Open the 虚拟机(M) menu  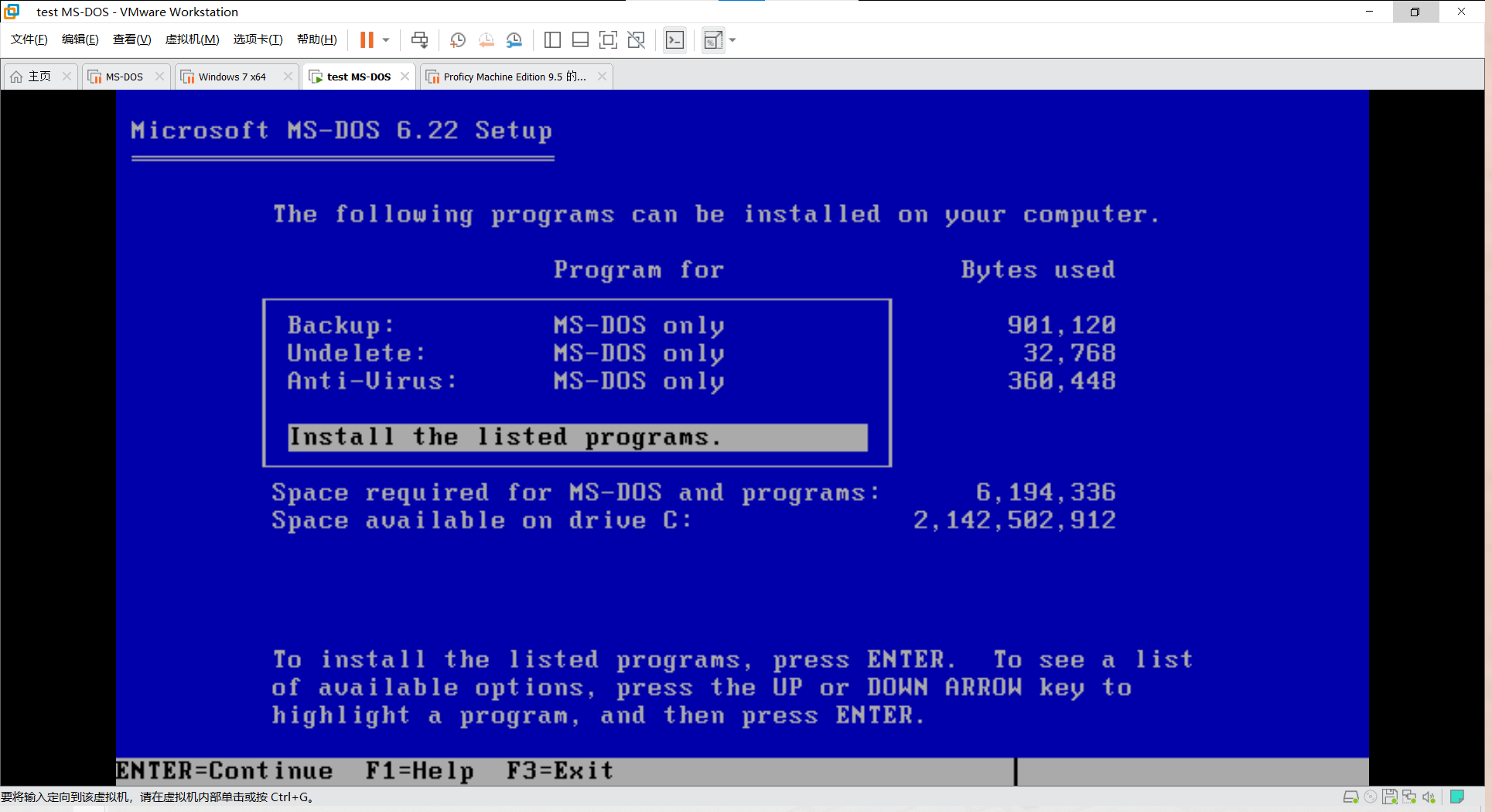(x=192, y=39)
